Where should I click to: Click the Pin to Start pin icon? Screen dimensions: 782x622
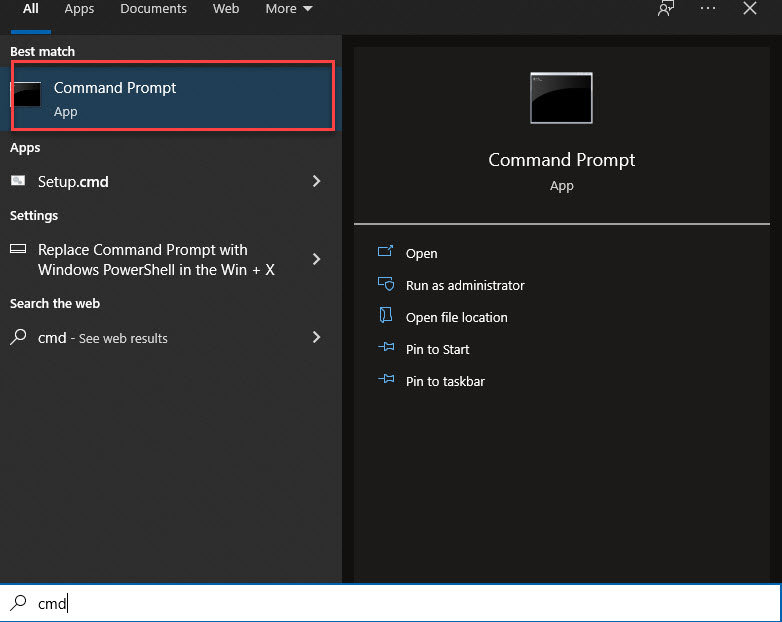click(386, 347)
